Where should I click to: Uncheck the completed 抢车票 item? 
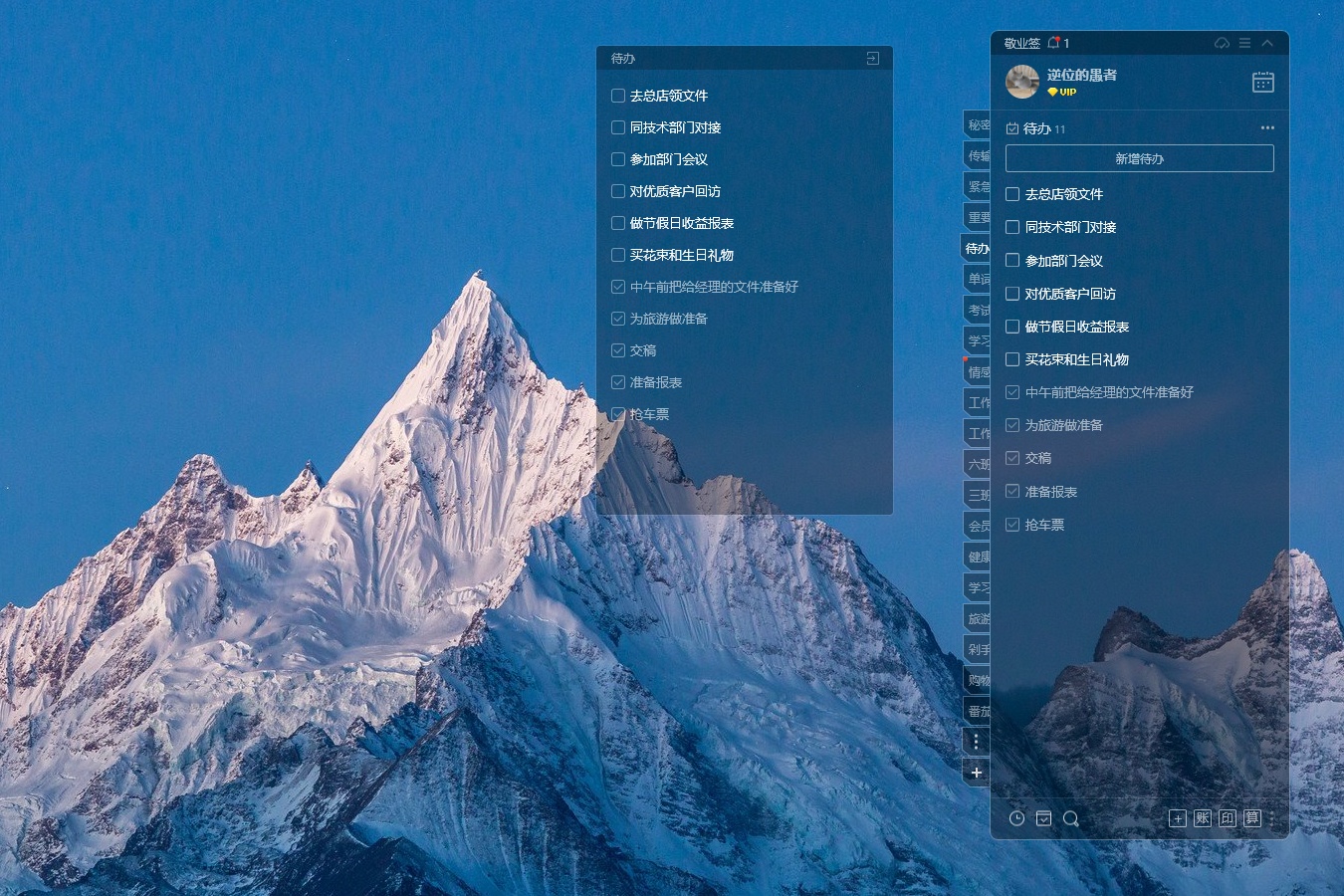pos(1012,524)
